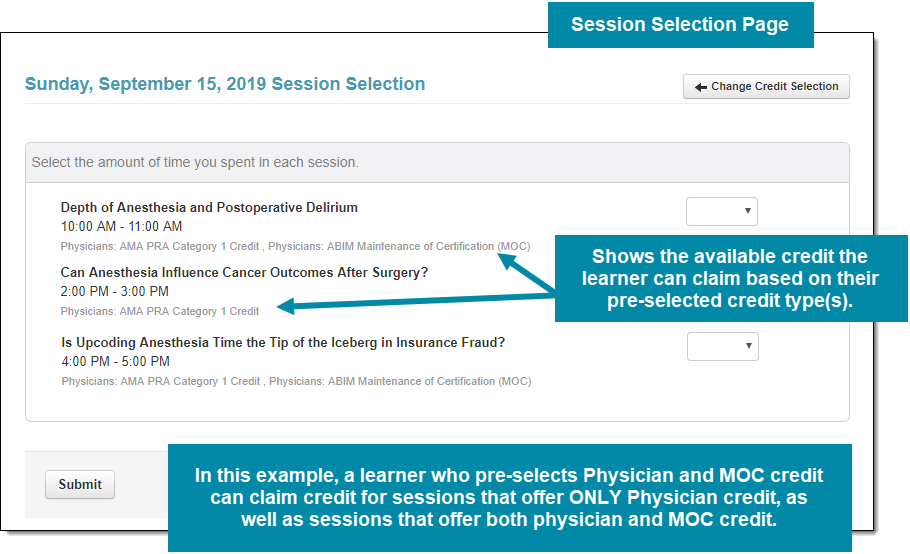Open the time dropdown for Depth of Anesthesia session
910x554 pixels.
pyautogui.click(x=722, y=211)
